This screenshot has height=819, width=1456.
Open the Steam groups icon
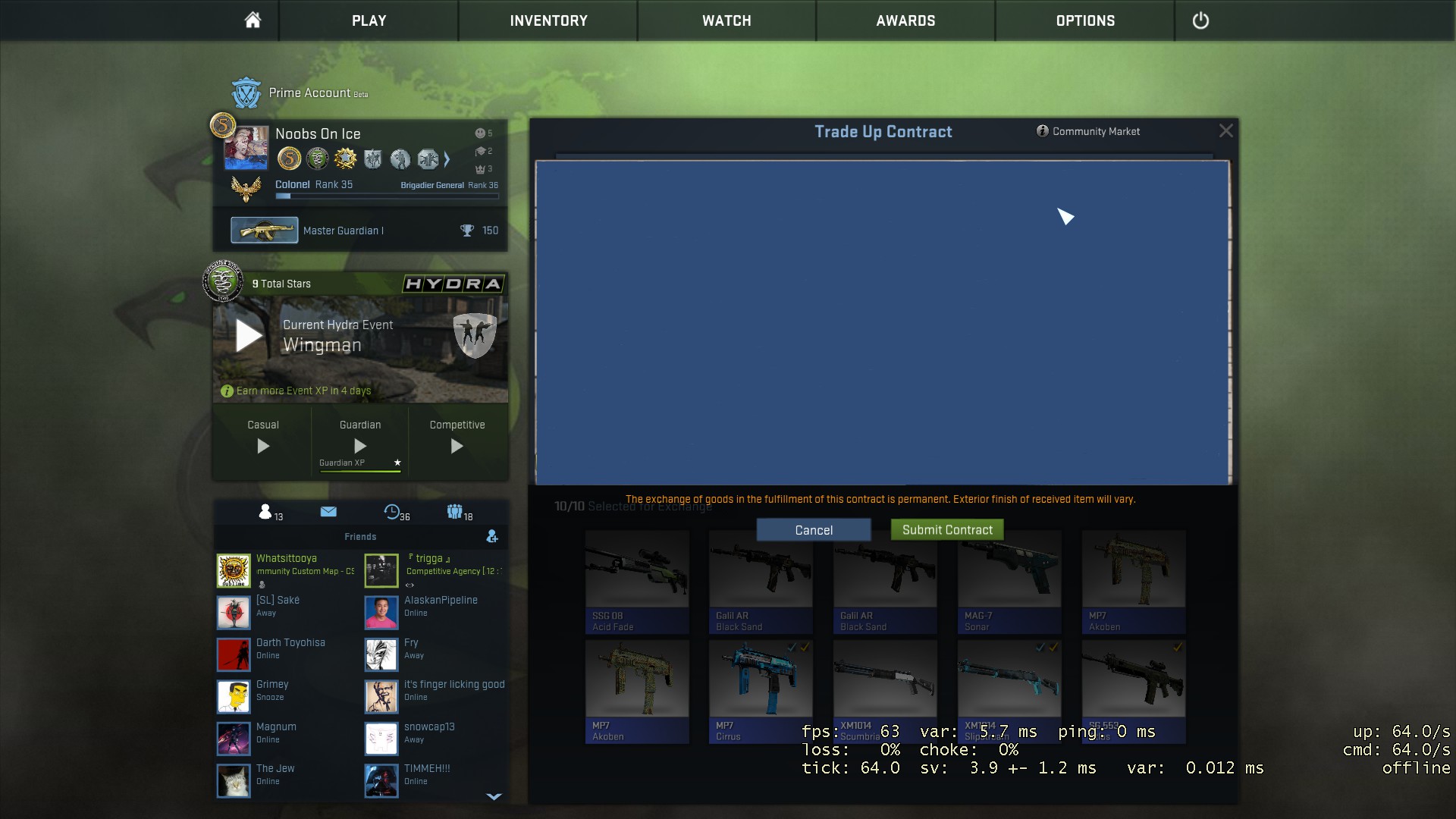(454, 512)
